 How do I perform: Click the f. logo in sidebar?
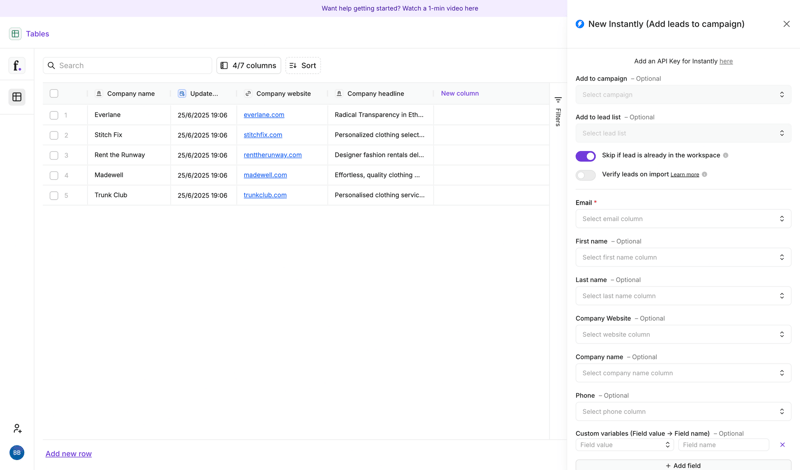tap(17, 65)
